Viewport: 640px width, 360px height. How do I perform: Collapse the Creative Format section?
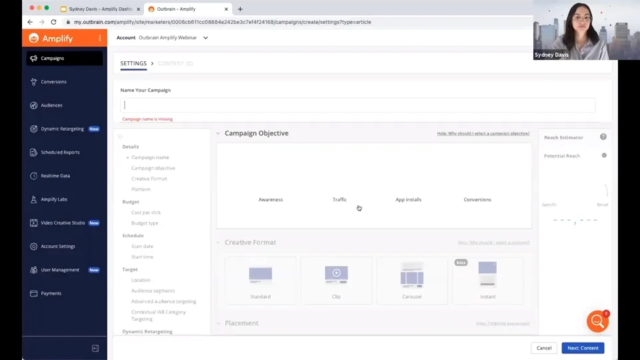coord(218,242)
